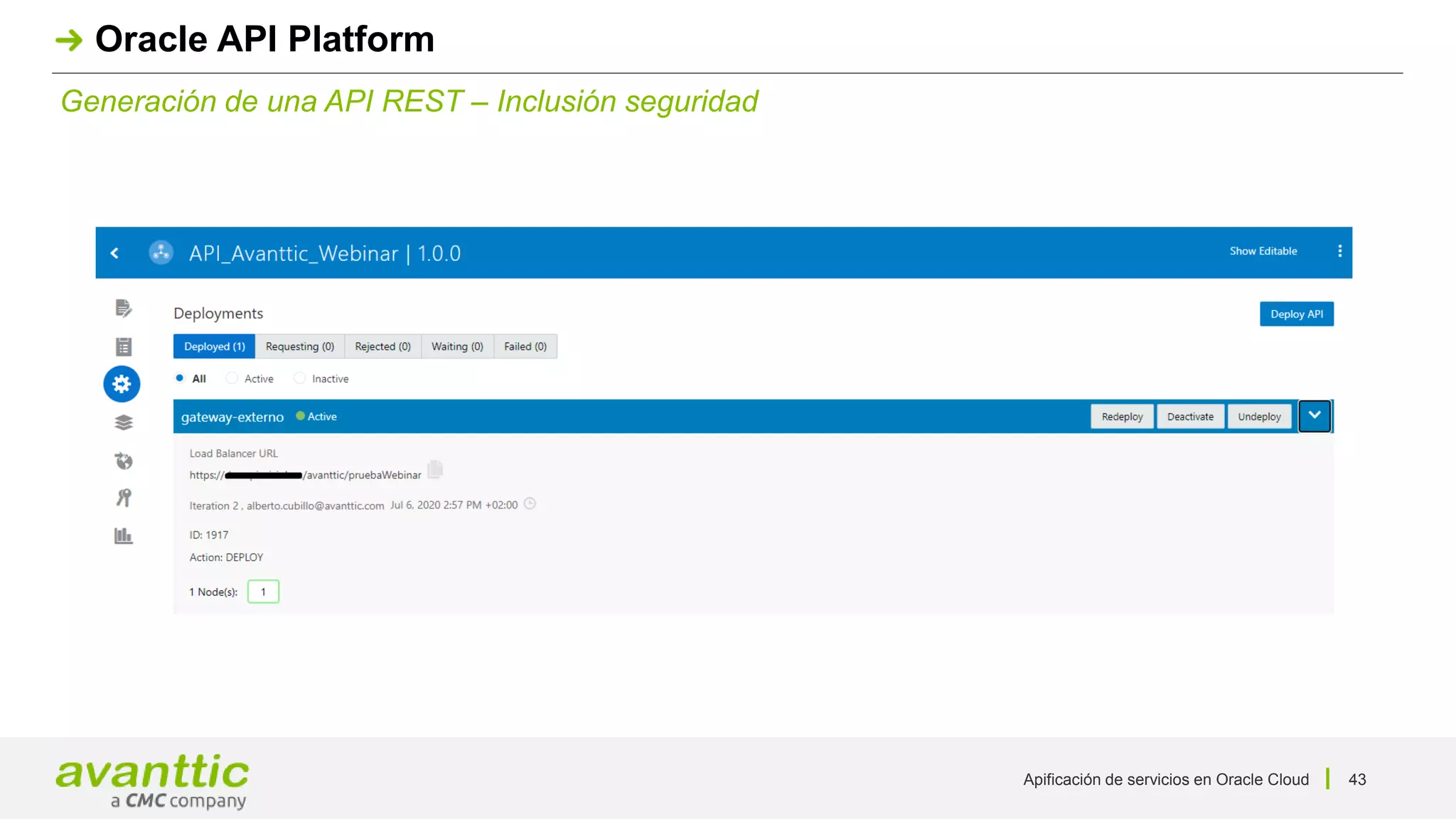Open the bar chart analytics sidebar icon

(124, 536)
